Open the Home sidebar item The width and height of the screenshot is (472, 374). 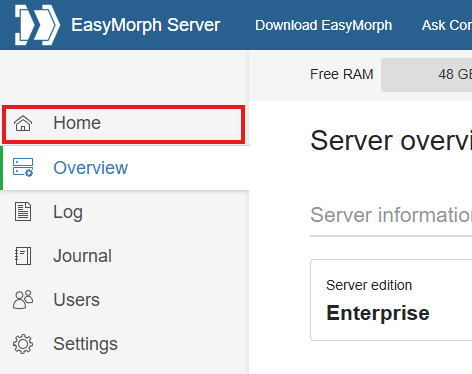click(124, 124)
